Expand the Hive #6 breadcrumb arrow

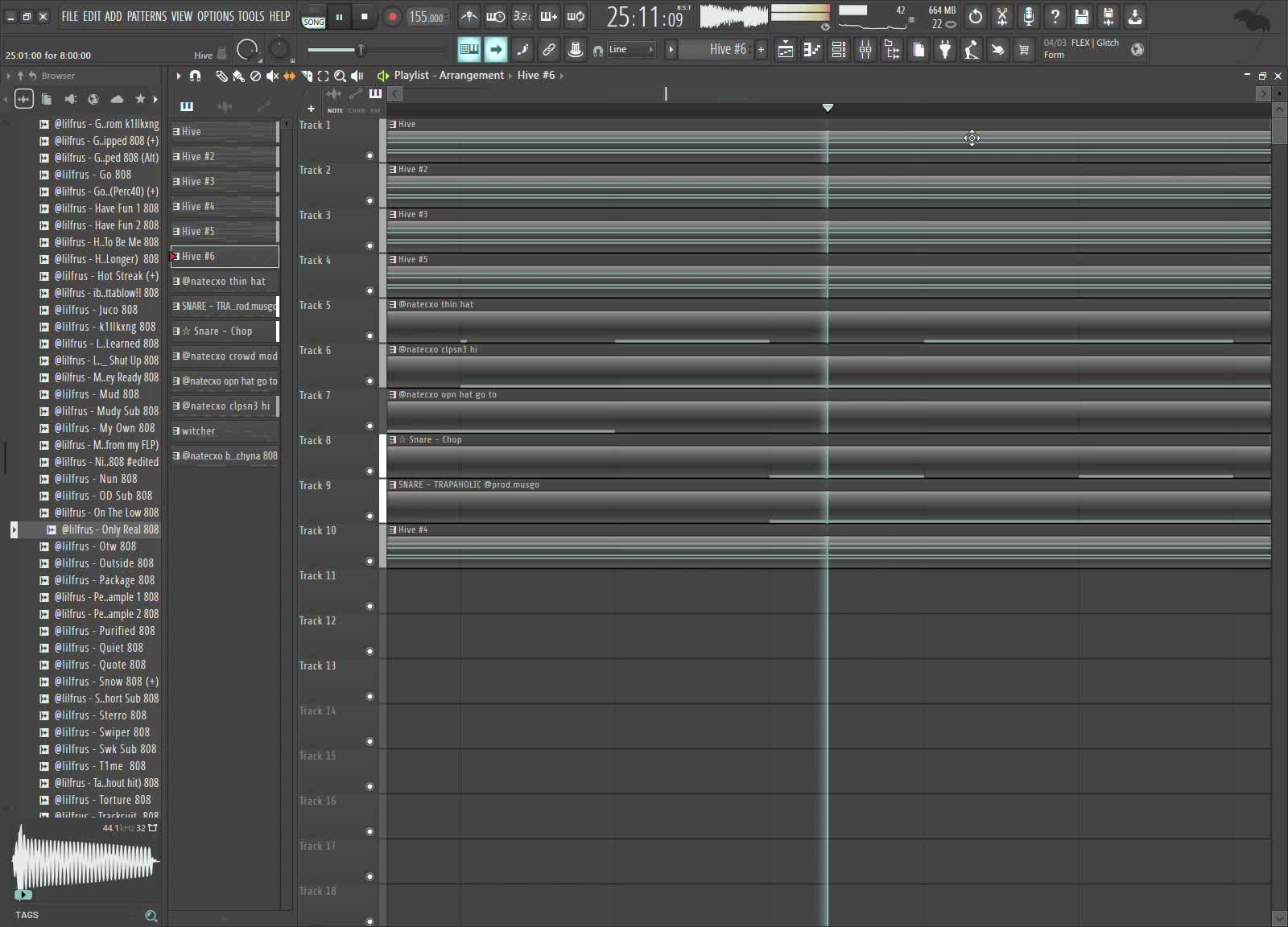[x=562, y=76]
